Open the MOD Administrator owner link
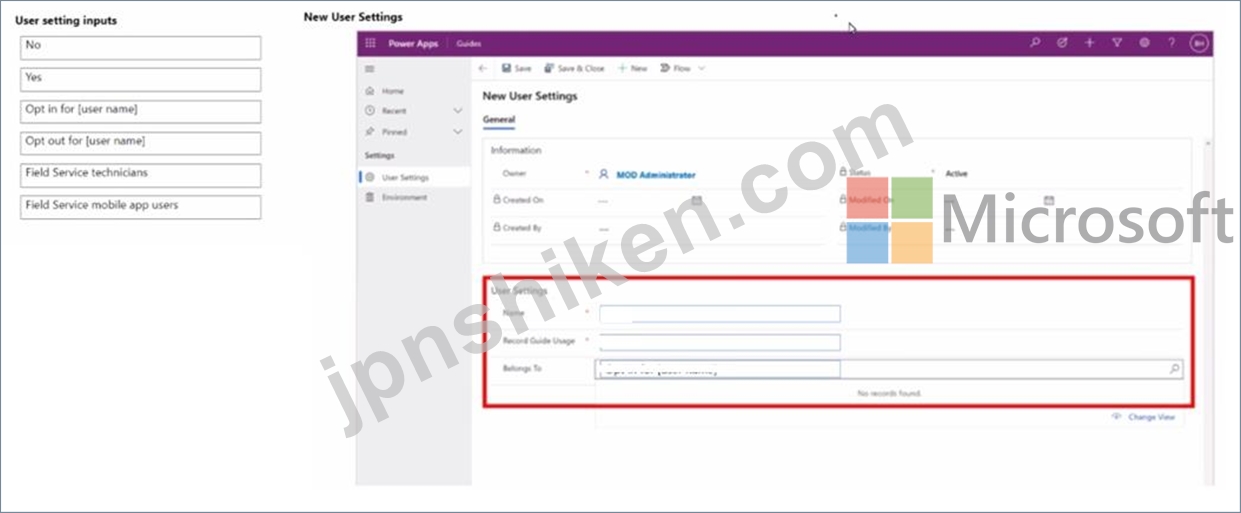1241x513 pixels. 655,175
